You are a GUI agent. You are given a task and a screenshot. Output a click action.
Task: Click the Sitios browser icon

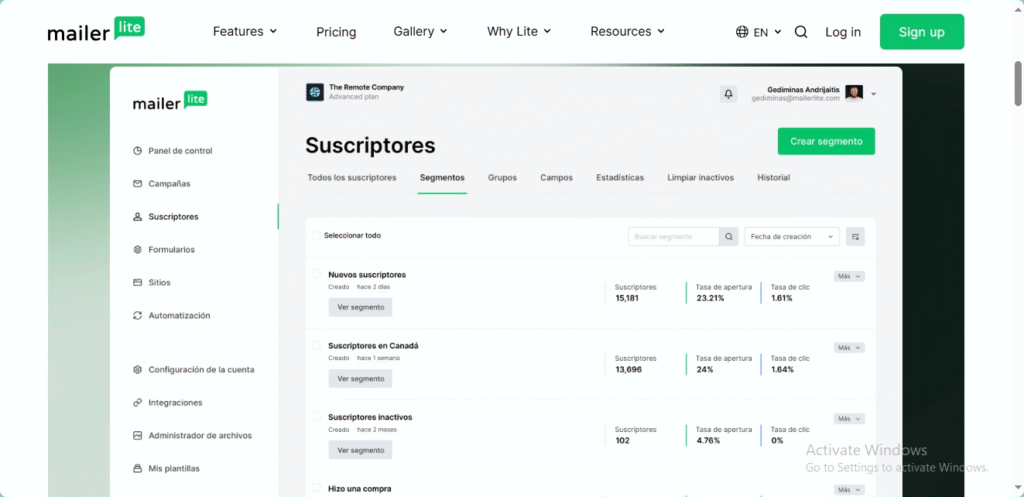click(x=137, y=283)
